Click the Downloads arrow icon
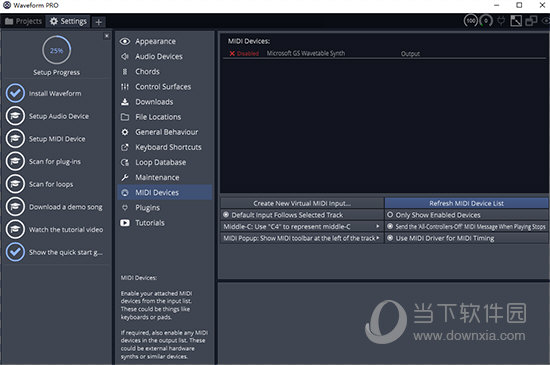This screenshot has height=365, width=550. pyautogui.click(x=125, y=102)
